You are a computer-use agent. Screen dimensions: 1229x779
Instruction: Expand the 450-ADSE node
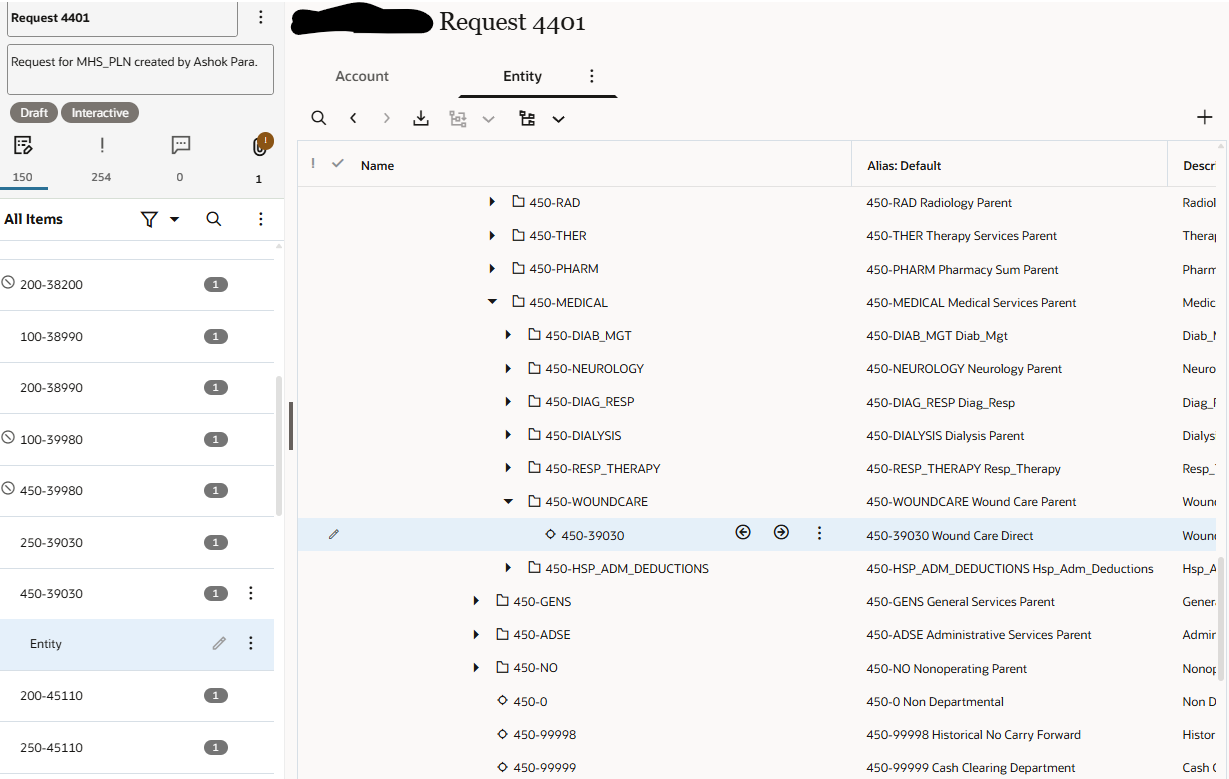click(476, 634)
